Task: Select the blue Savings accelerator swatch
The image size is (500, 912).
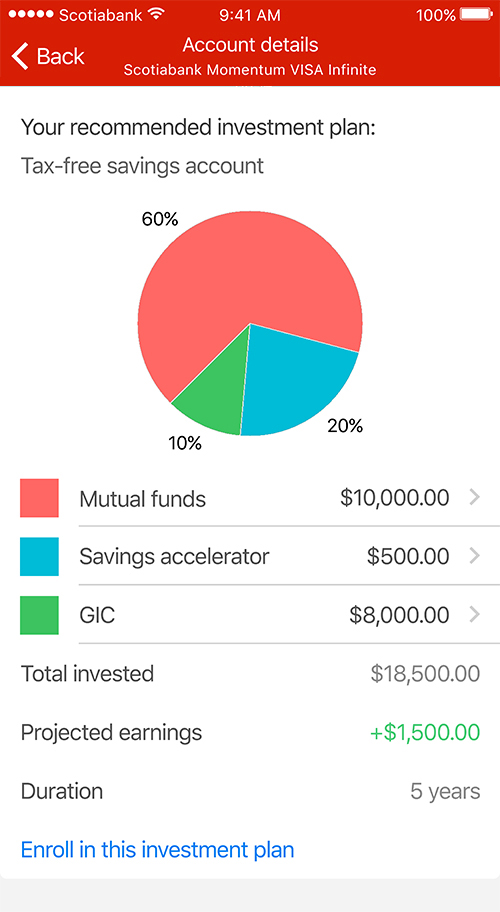Action: click(40, 557)
